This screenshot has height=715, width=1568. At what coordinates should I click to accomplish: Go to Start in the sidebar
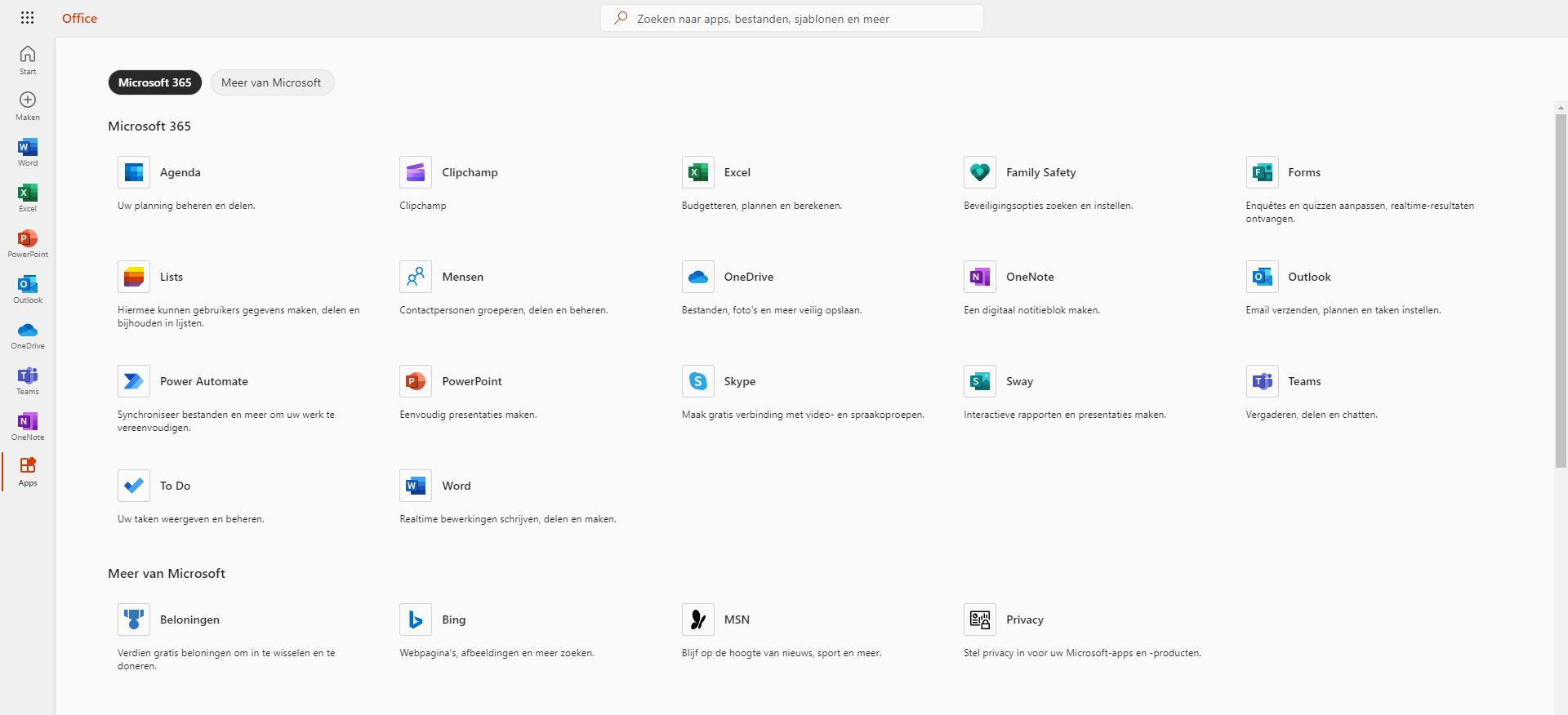coord(28,60)
